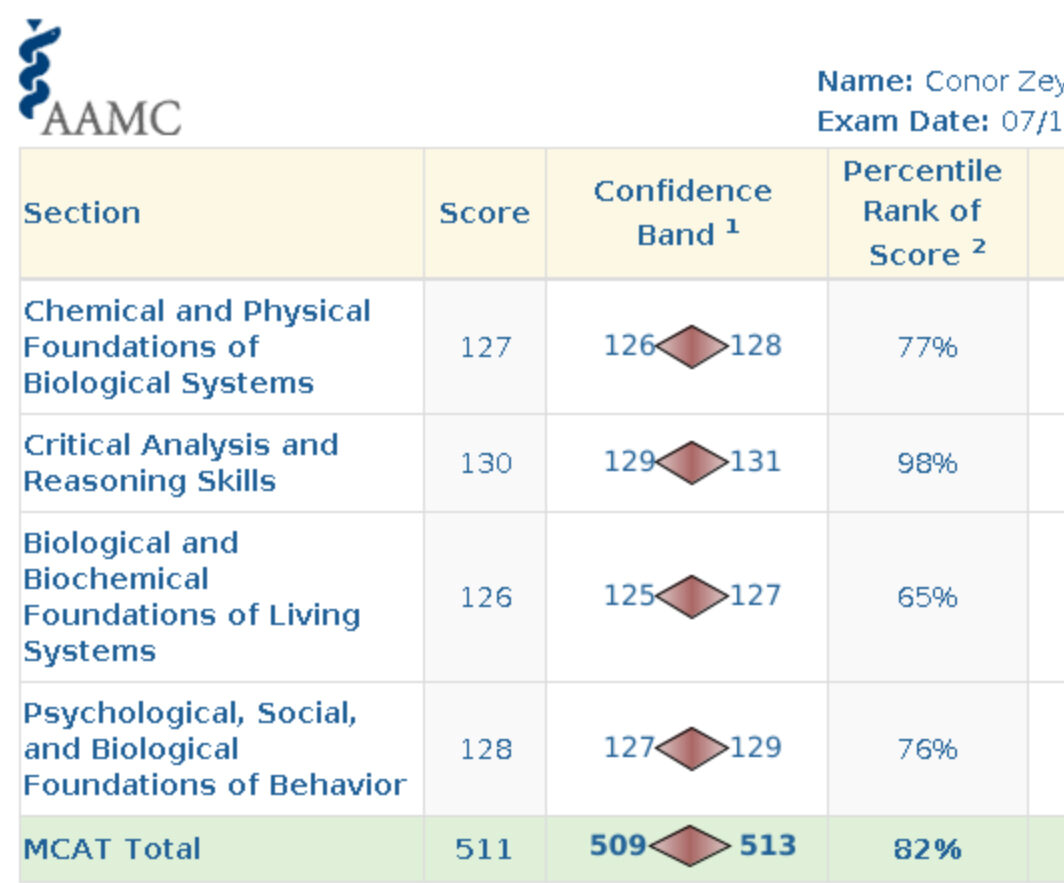Viewport: 1064px width, 883px height.
Task: Select the Section column header
Action: pyautogui.click(x=82, y=213)
